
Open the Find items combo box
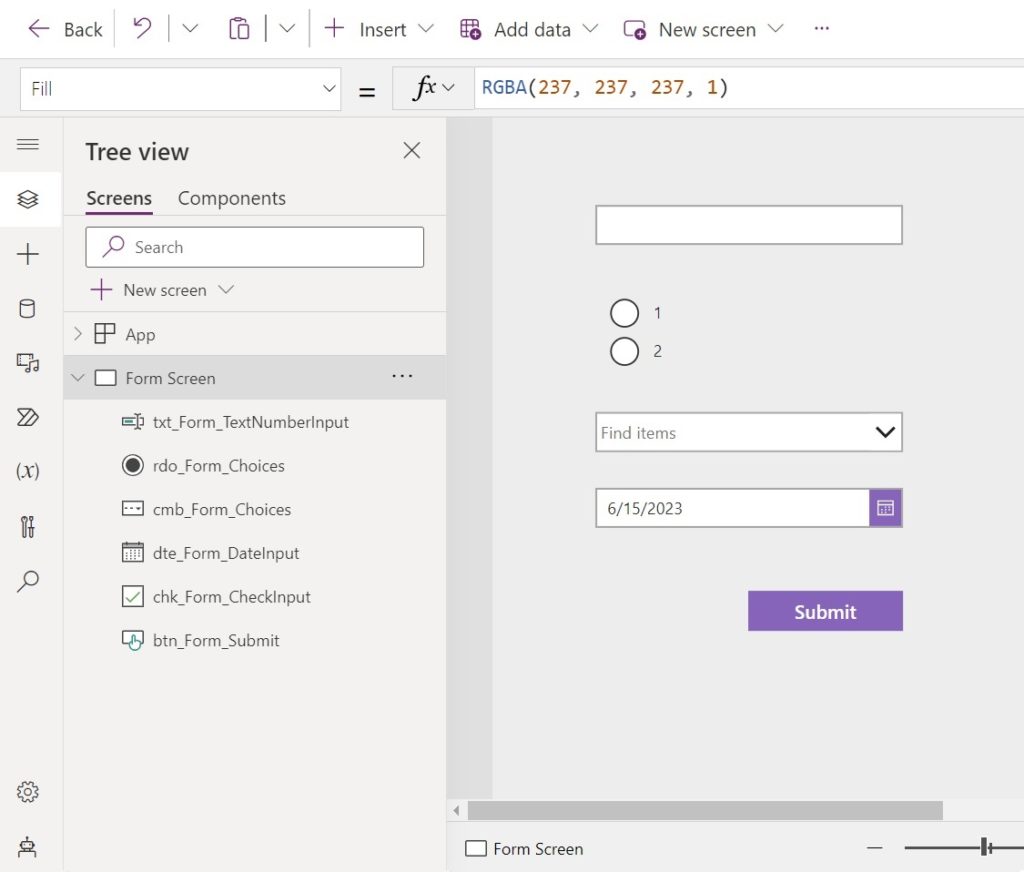click(x=748, y=432)
